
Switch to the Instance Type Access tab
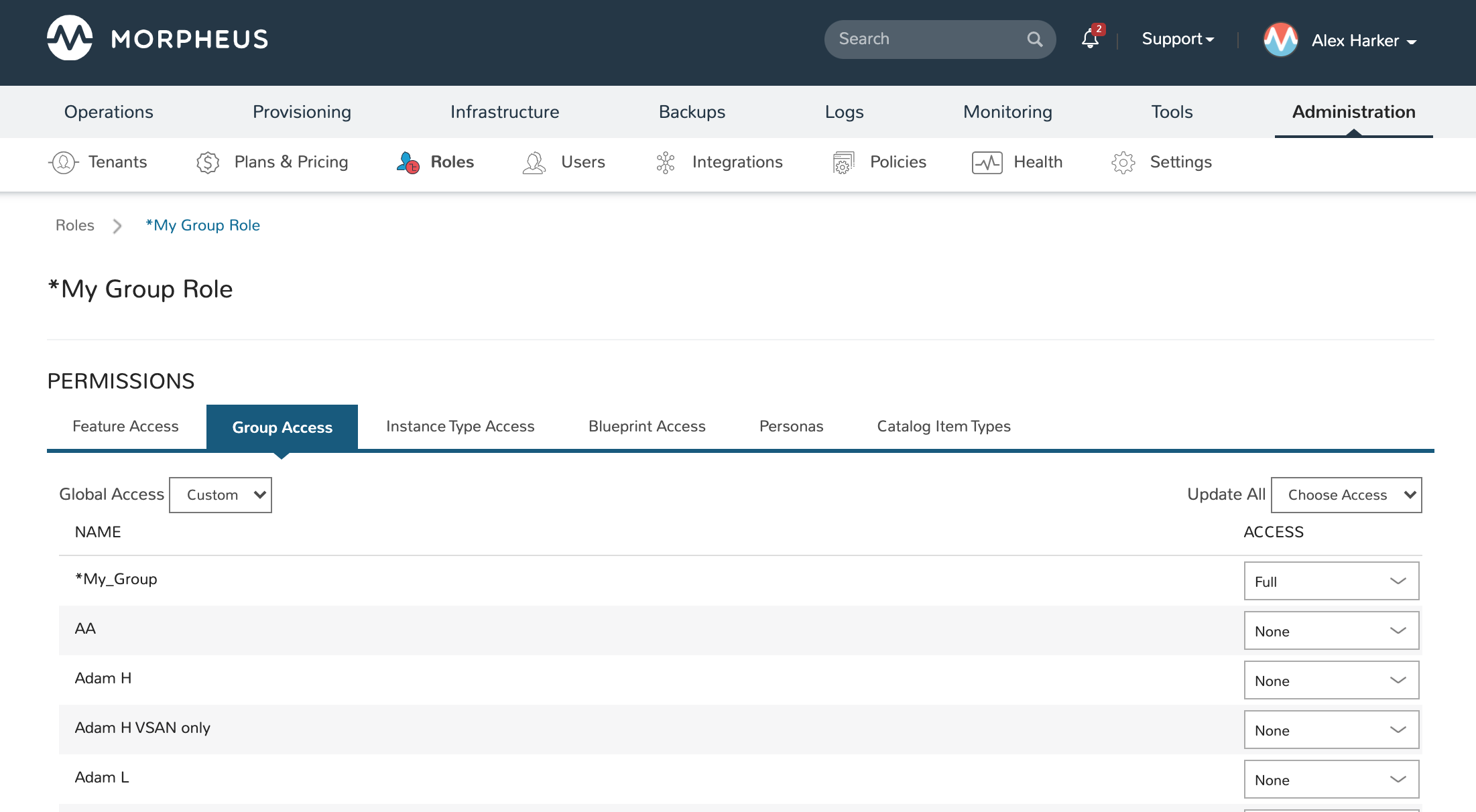point(460,427)
